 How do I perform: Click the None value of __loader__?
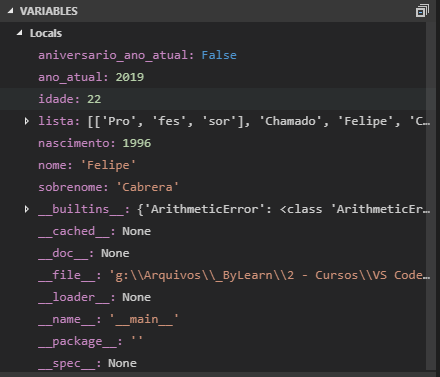(x=137, y=297)
